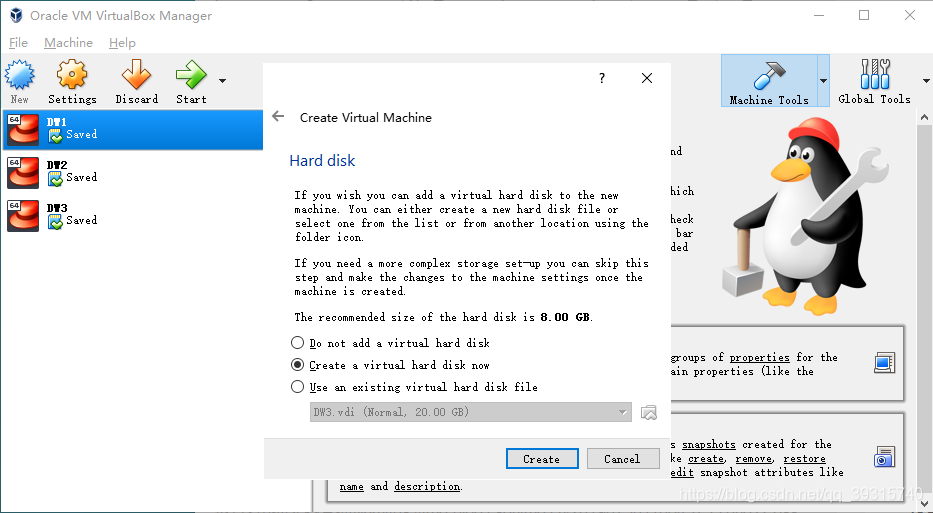Select Do not add a virtual hard disk
Viewport: 933px width, 513px height.
(390, 343)
